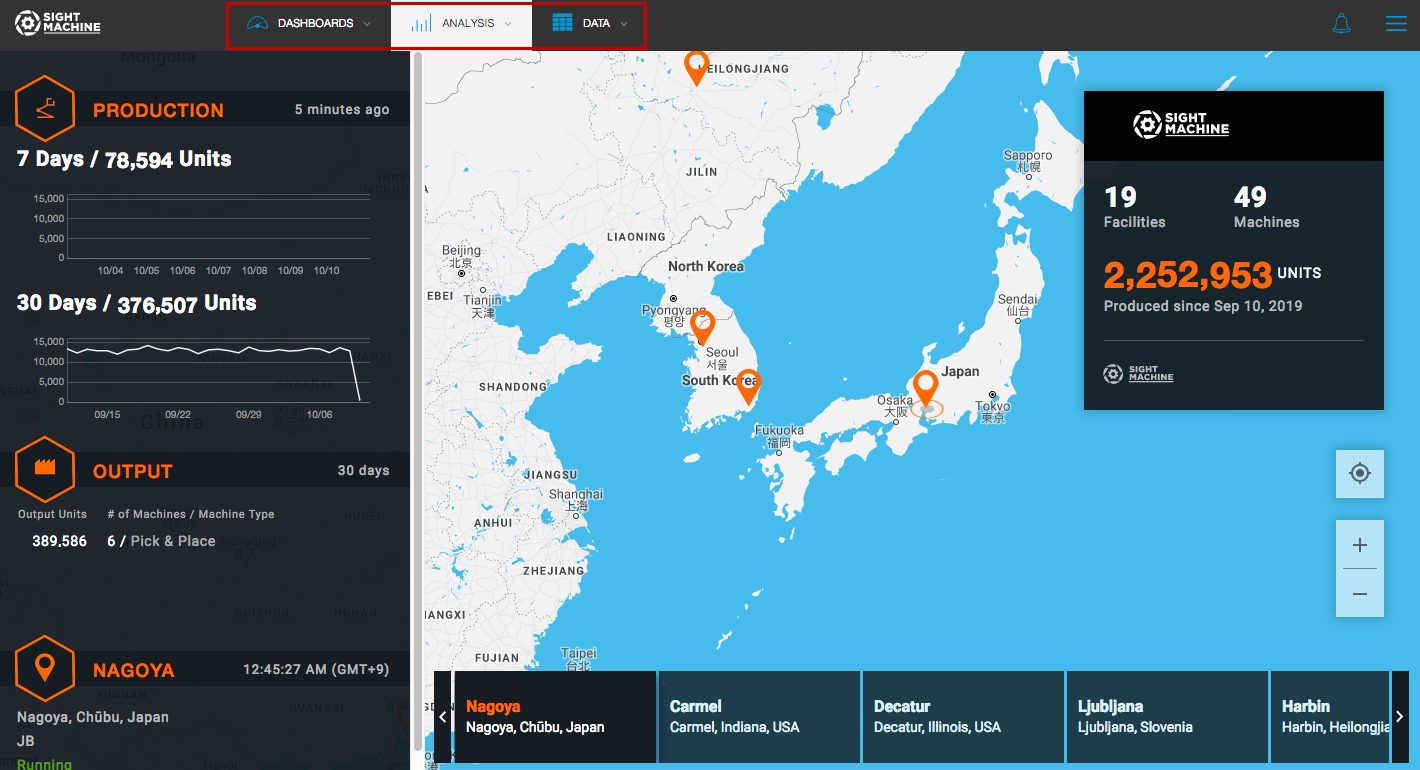Click the "2,252,953 UNITS" total
Image resolution: width=1420 pixels, height=770 pixels.
pyautogui.click(x=1213, y=274)
